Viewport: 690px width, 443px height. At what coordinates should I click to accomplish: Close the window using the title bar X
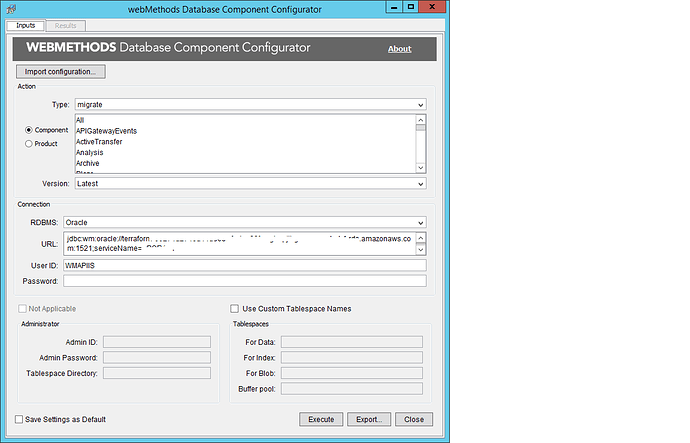pyautogui.click(x=432, y=7)
